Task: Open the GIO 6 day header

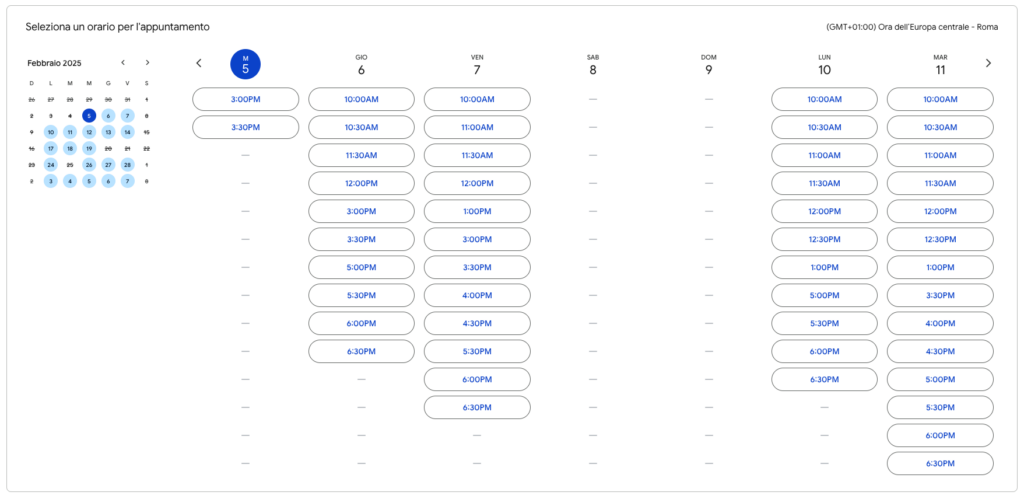Action: click(361, 65)
